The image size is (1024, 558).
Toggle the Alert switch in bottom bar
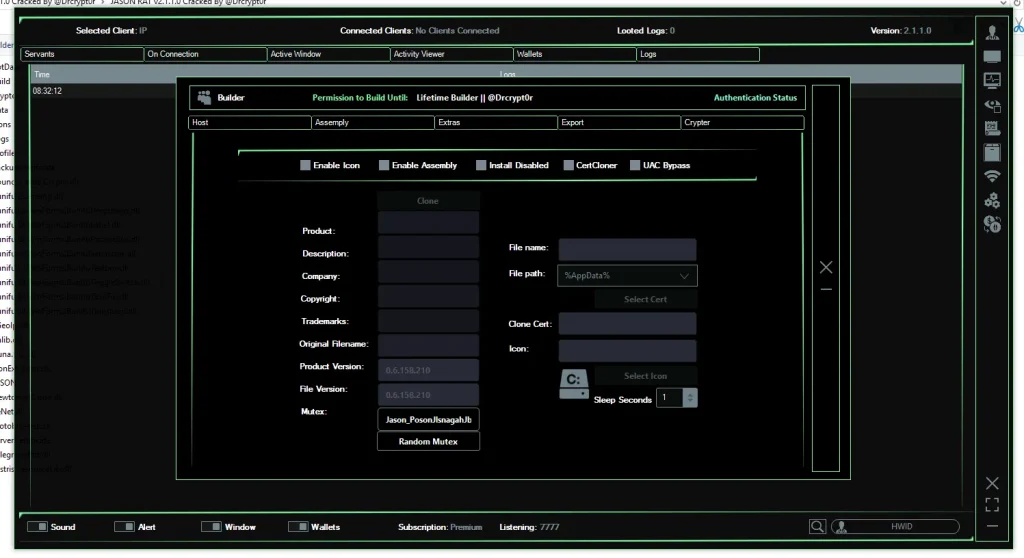(124, 527)
